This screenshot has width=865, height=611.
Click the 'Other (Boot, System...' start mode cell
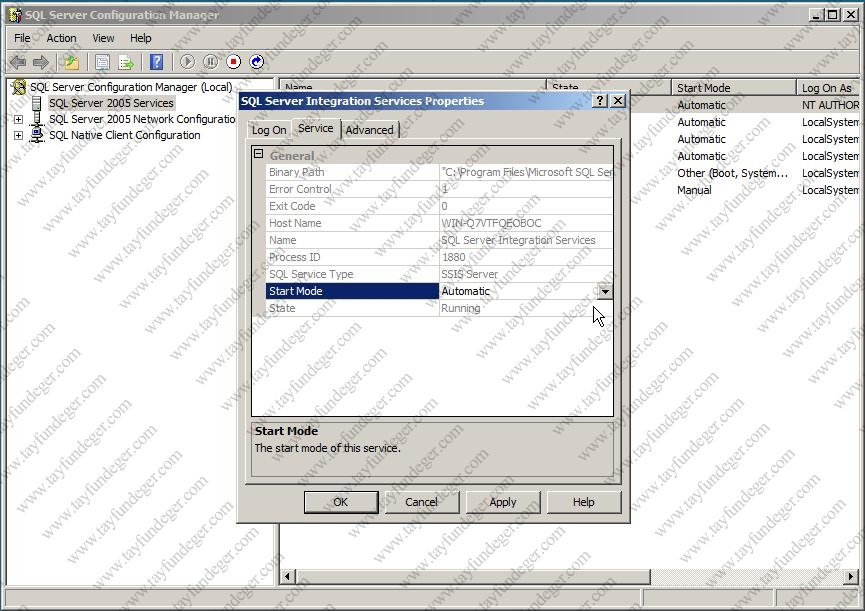pos(732,173)
